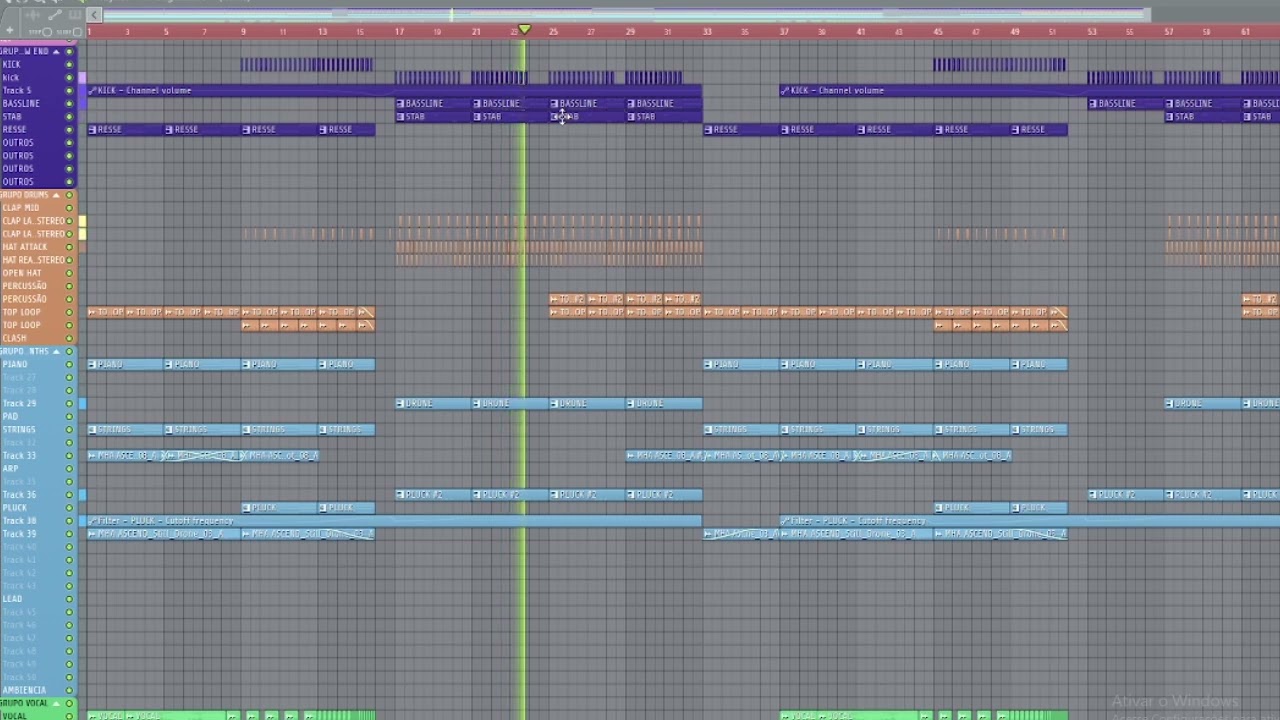The height and width of the screenshot is (720, 1280).
Task: Collapse the GRUP W END track group
Action: pyautogui.click(x=56, y=51)
